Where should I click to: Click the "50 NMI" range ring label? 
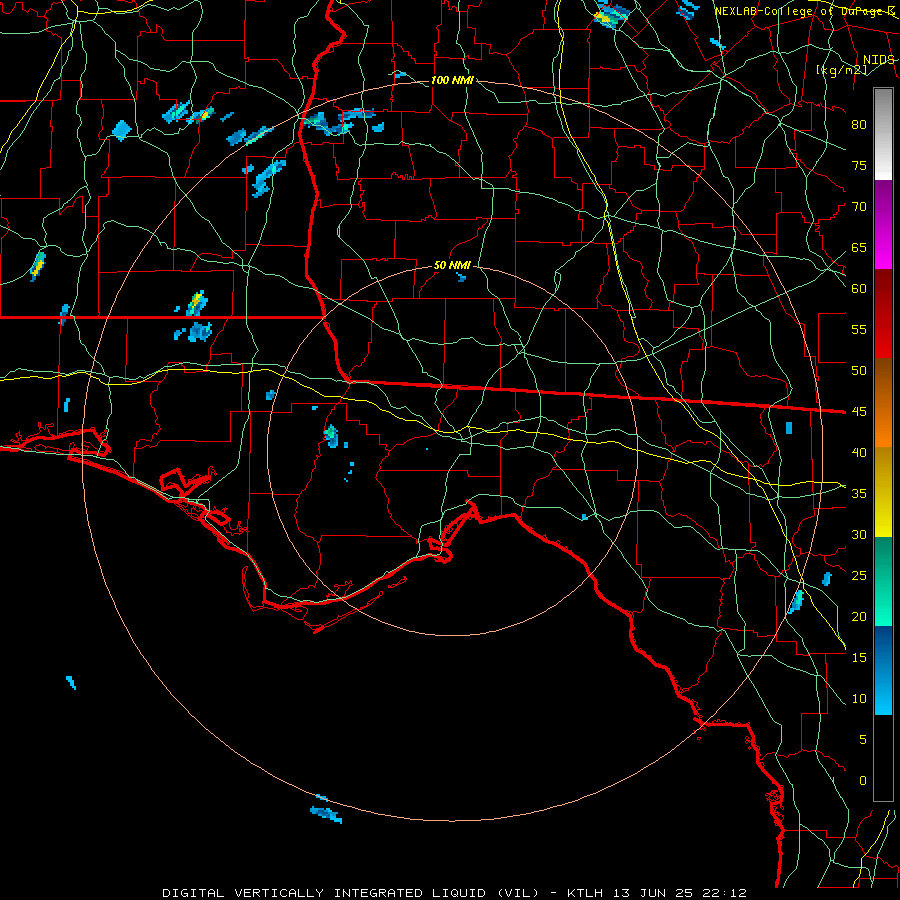[452, 265]
